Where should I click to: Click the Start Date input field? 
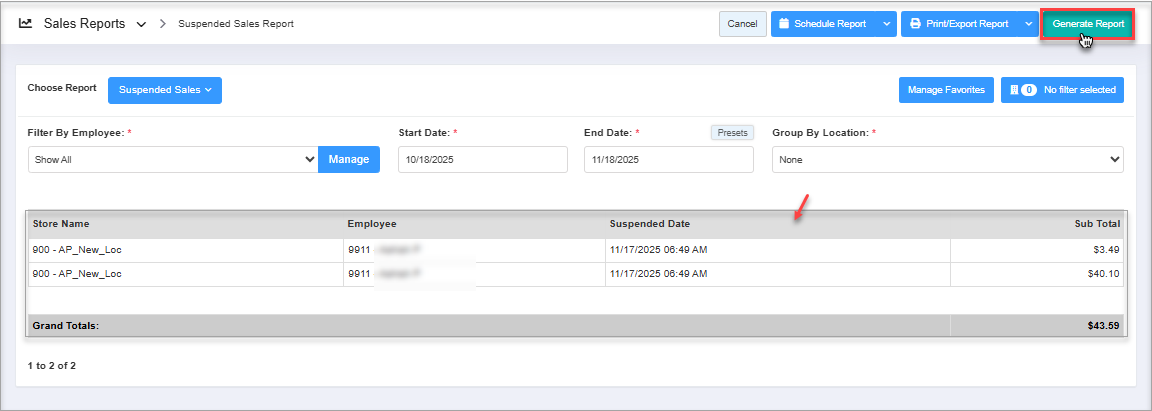coord(482,159)
